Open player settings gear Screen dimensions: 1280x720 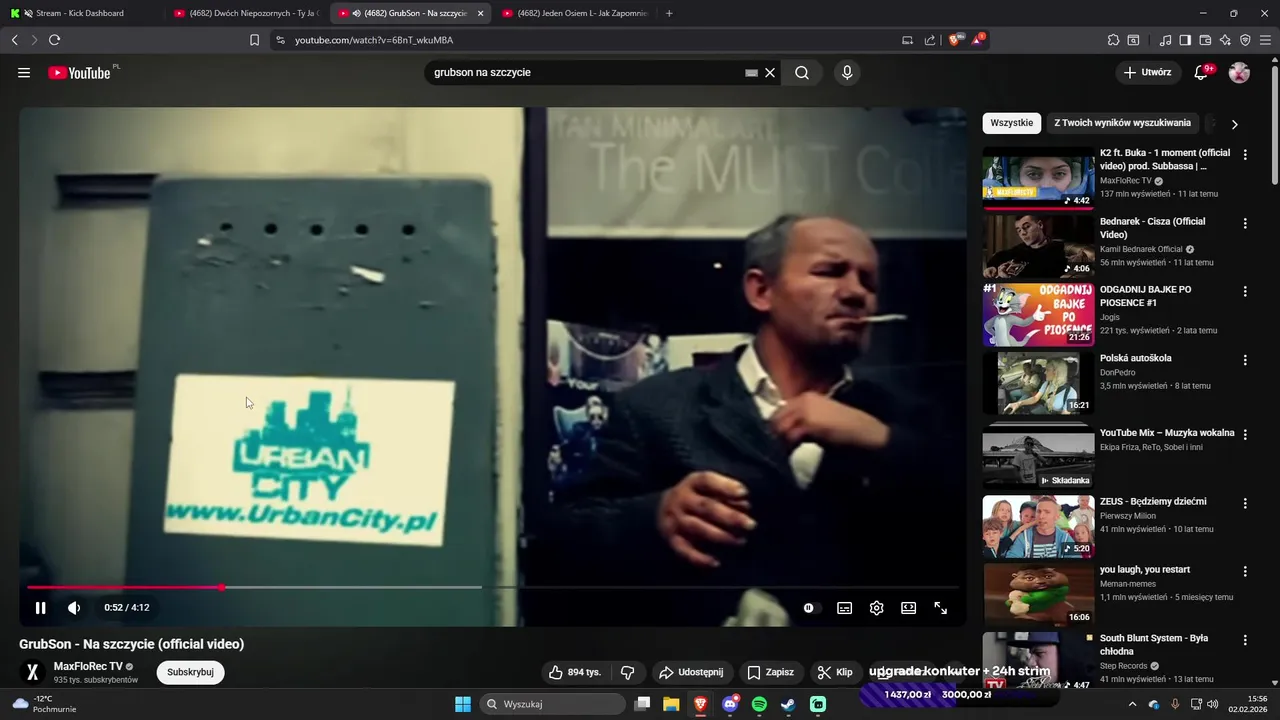877,608
